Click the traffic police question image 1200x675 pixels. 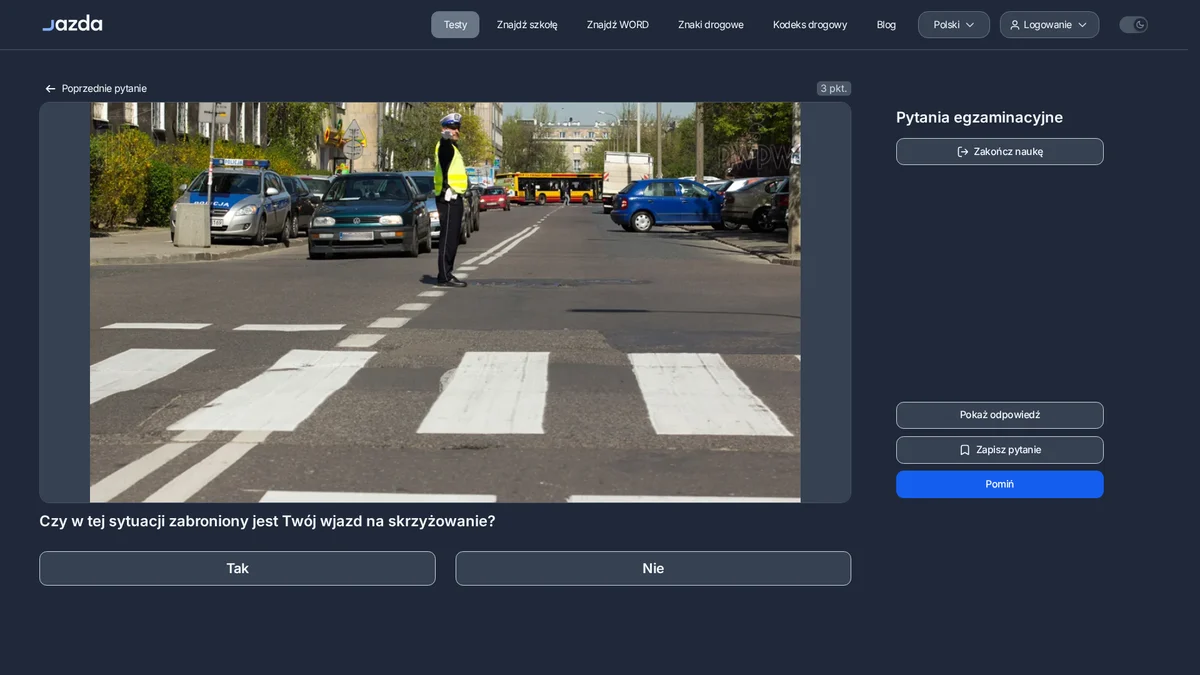click(x=445, y=302)
